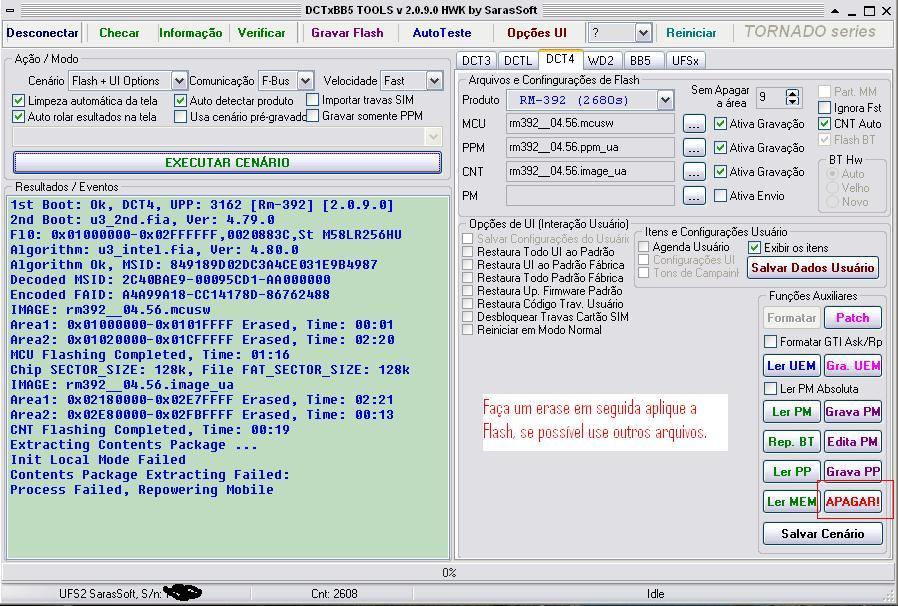Switch to the UFSx tab

[685, 60]
